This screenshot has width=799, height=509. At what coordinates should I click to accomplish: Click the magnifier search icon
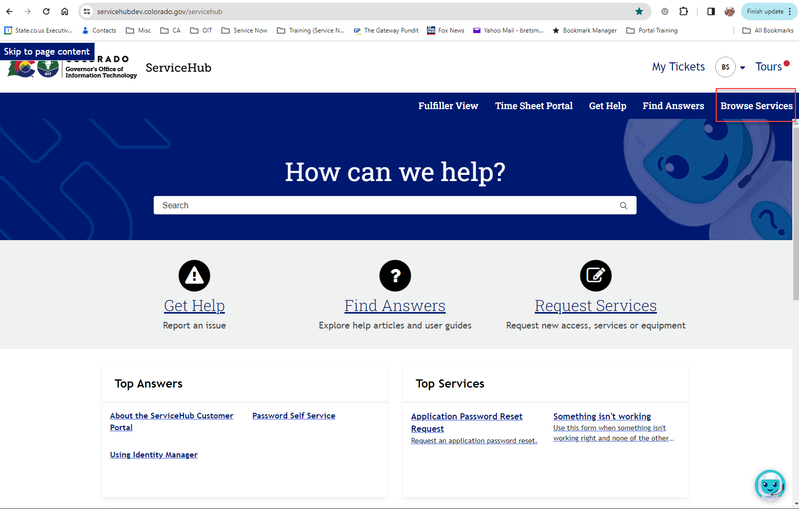point(623,205)
